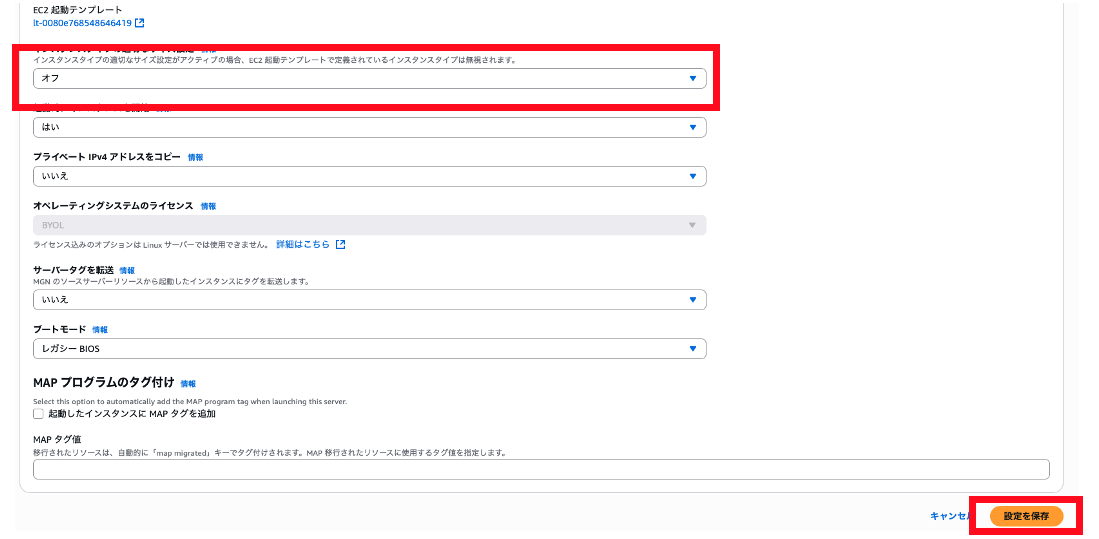Viewport: 1099px width, 539px height.
Task: Open the right-sizing dropdown showing オフ
Action: click(369, 79)
